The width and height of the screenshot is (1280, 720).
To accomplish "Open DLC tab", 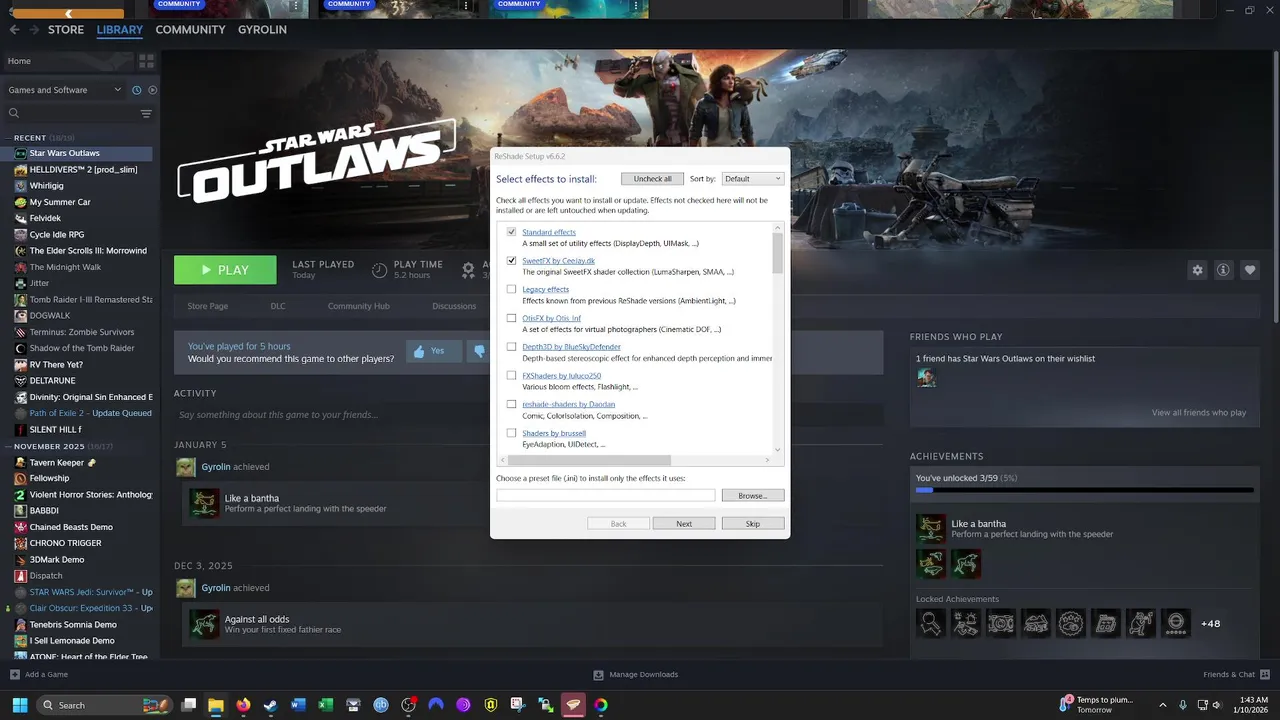I will (278, 306).
